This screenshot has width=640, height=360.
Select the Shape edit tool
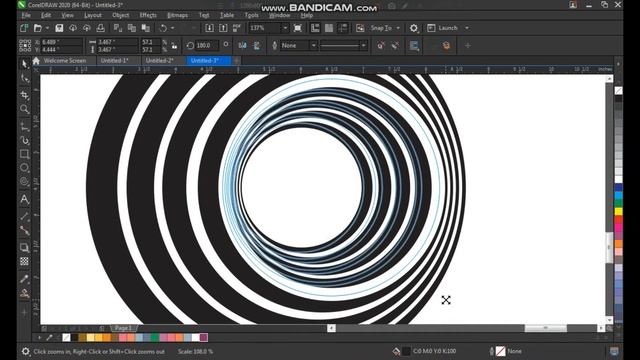[24, 78]
